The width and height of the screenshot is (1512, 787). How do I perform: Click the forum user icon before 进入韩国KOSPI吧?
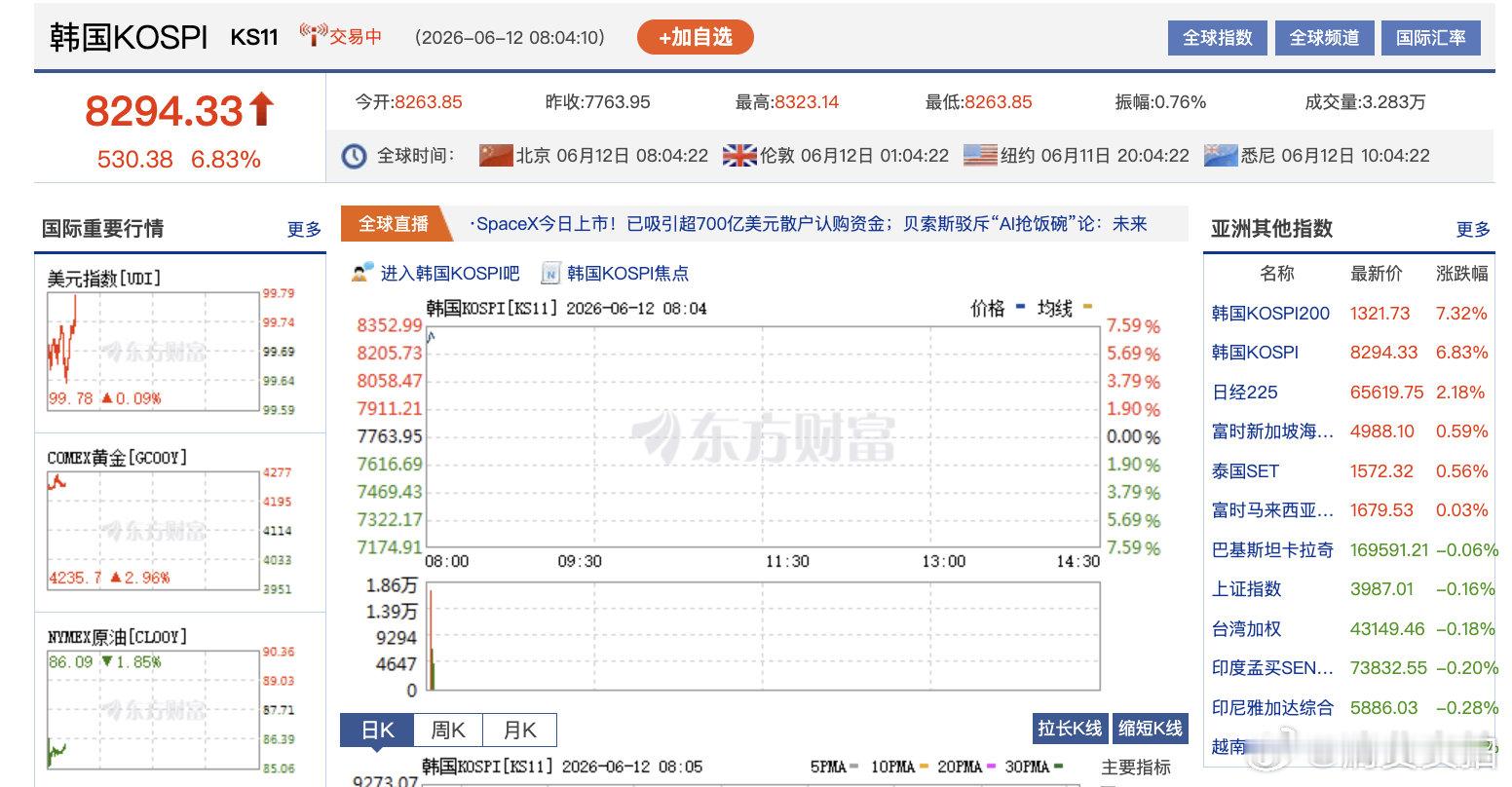362,273
